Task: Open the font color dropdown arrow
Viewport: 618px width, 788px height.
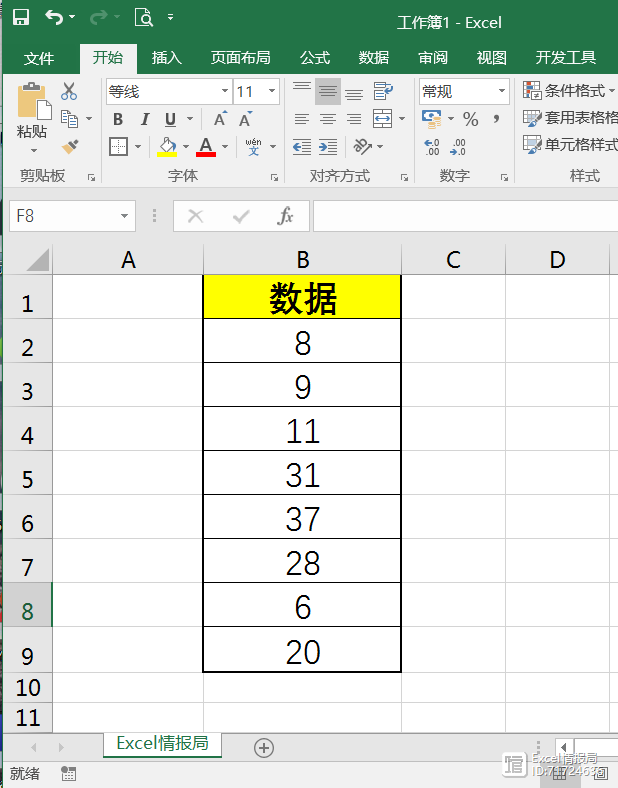Action: coord(225,147)
